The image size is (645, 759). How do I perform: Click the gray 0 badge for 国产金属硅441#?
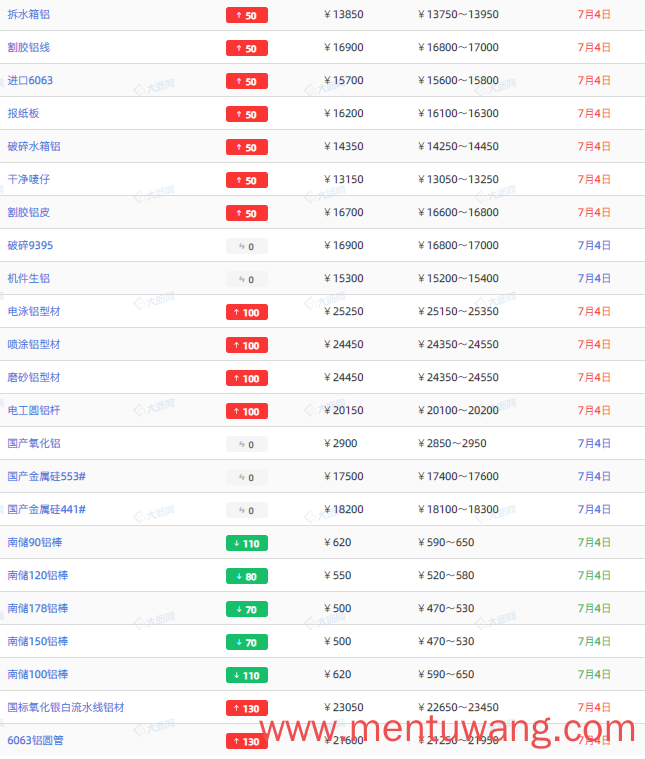[x=247, y=510]
